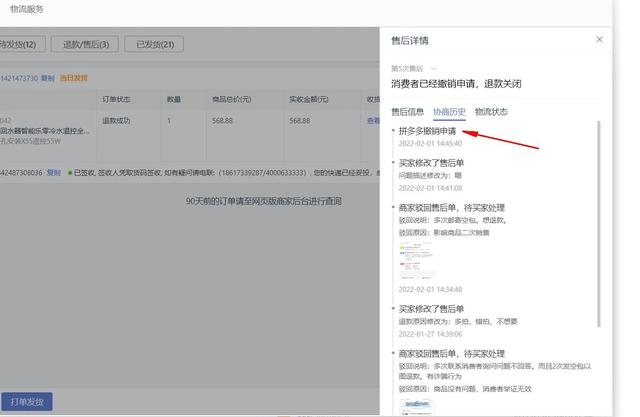Open the thumbnail under 消费者举证无效 entry

click(417, 407)
